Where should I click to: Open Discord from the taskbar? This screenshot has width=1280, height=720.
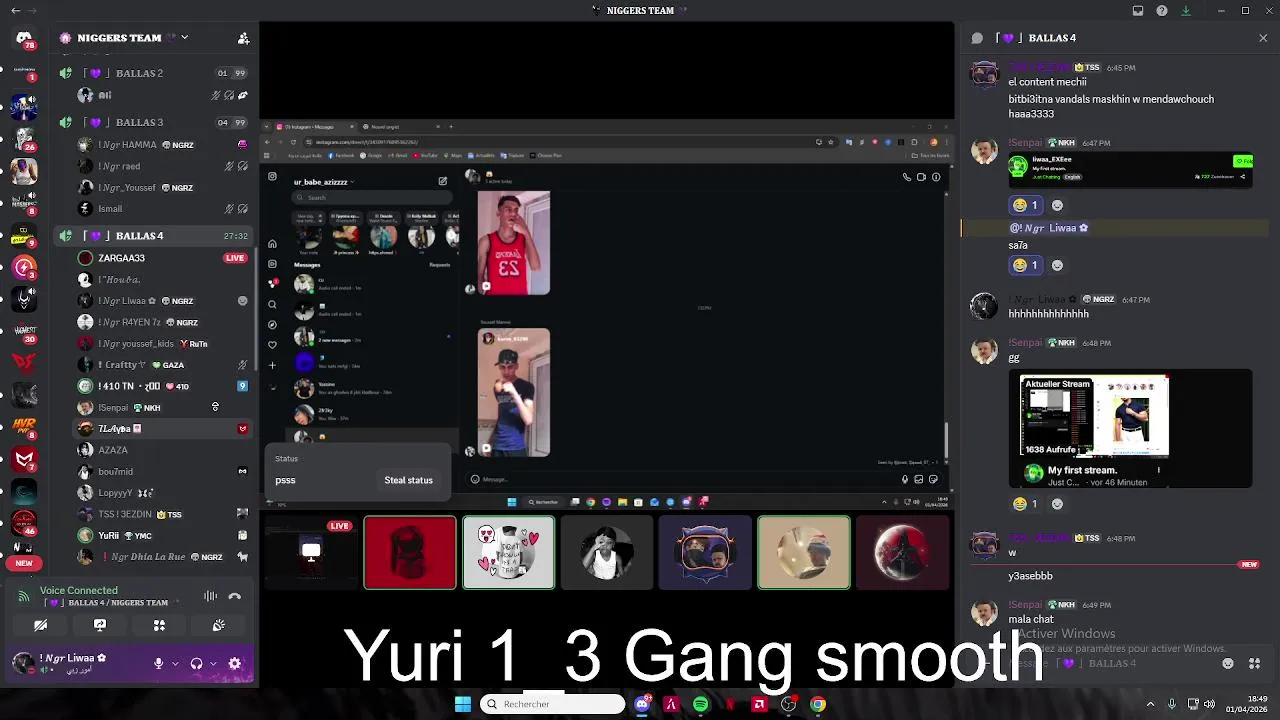[x=642, y=704]
